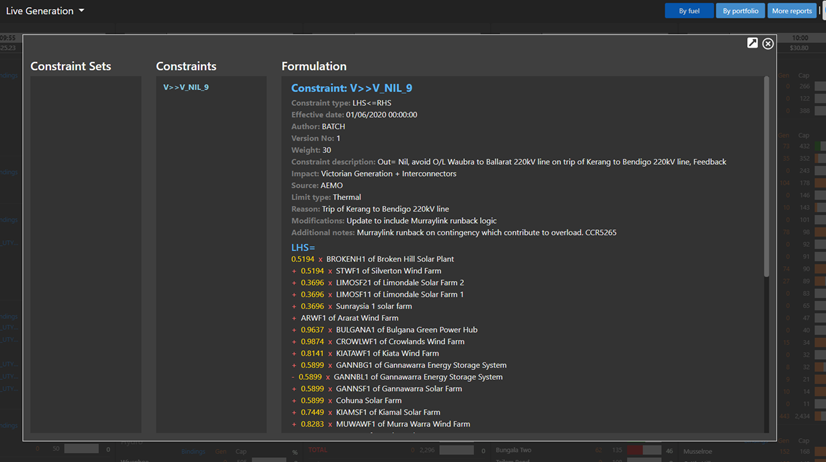Close the constraint formulation dialog
This screenshot has height=462, width=826.
coord(768,43)
